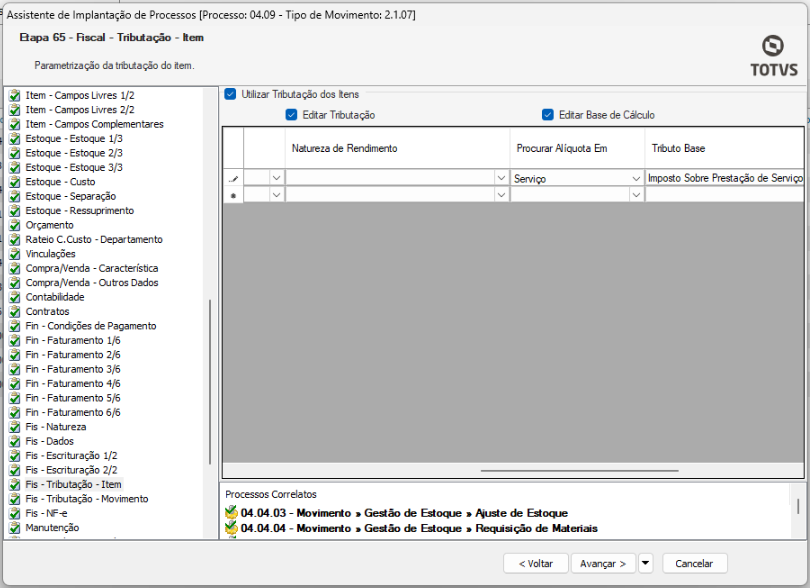Click the icon of process 04.04.04 Requisição de Materiais
Image resolution: width=810 pixels, height=588 pixels.
[x=231, y=528]
